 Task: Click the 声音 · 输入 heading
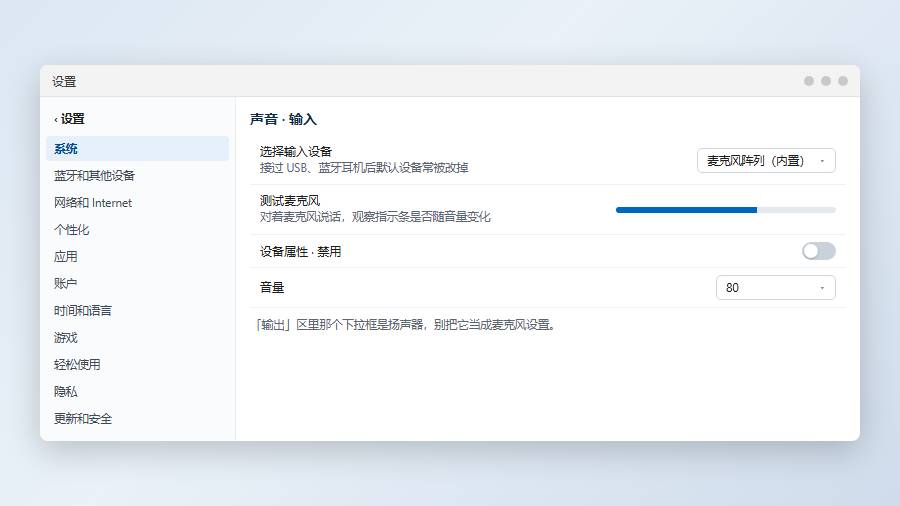[x=284, y=119]
